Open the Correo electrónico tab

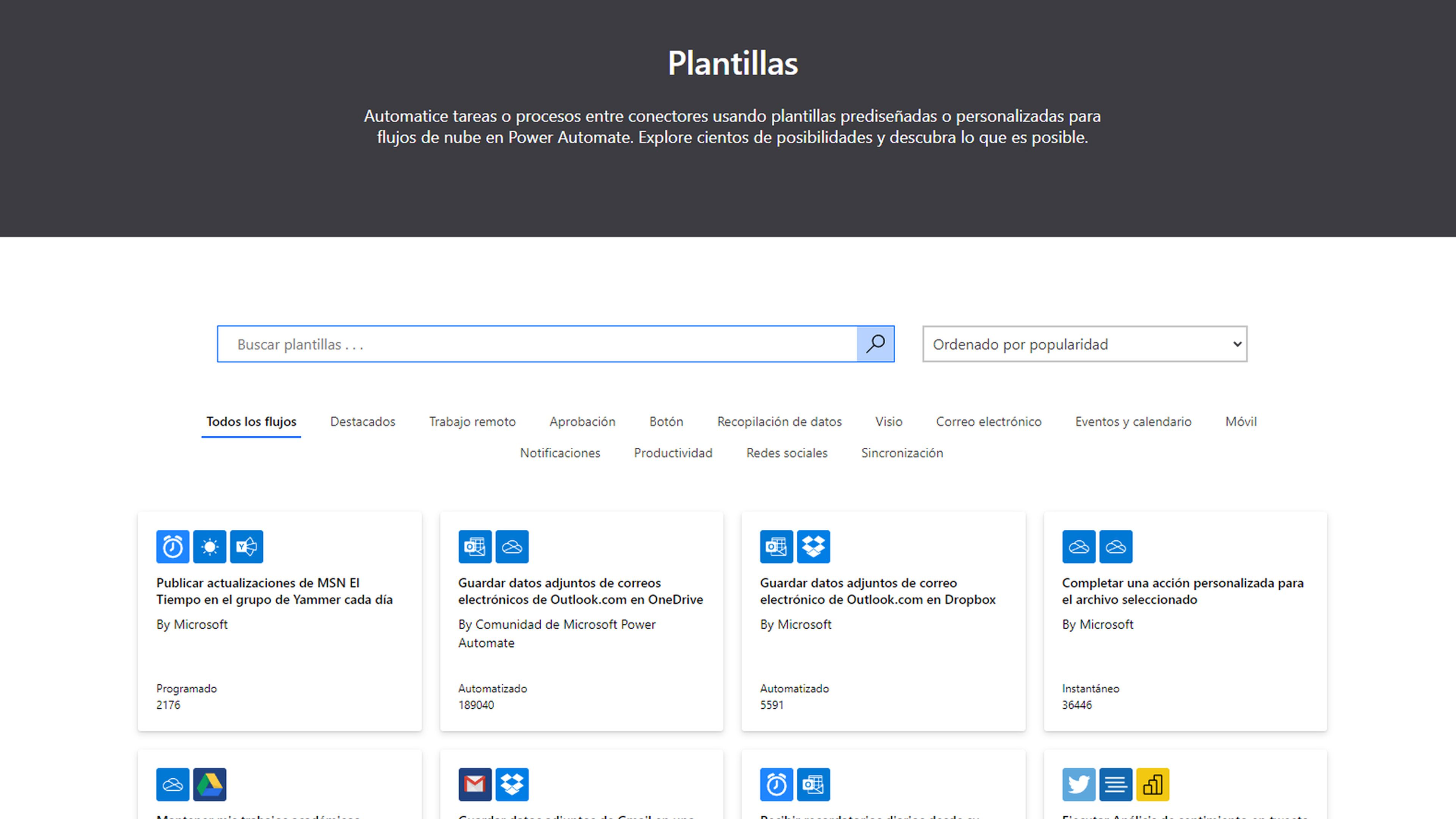988,422
